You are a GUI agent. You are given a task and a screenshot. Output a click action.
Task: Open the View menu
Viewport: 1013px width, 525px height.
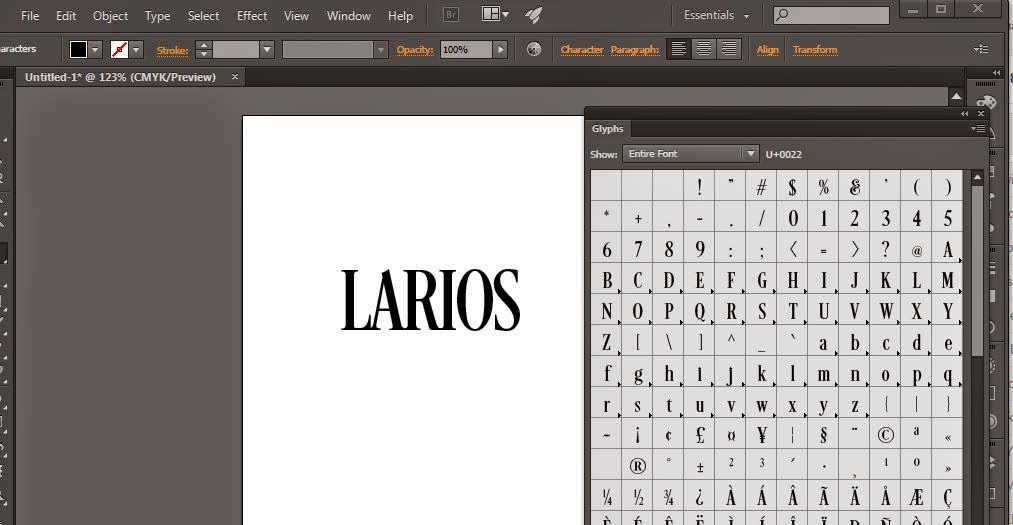click(x=297, y=15)
